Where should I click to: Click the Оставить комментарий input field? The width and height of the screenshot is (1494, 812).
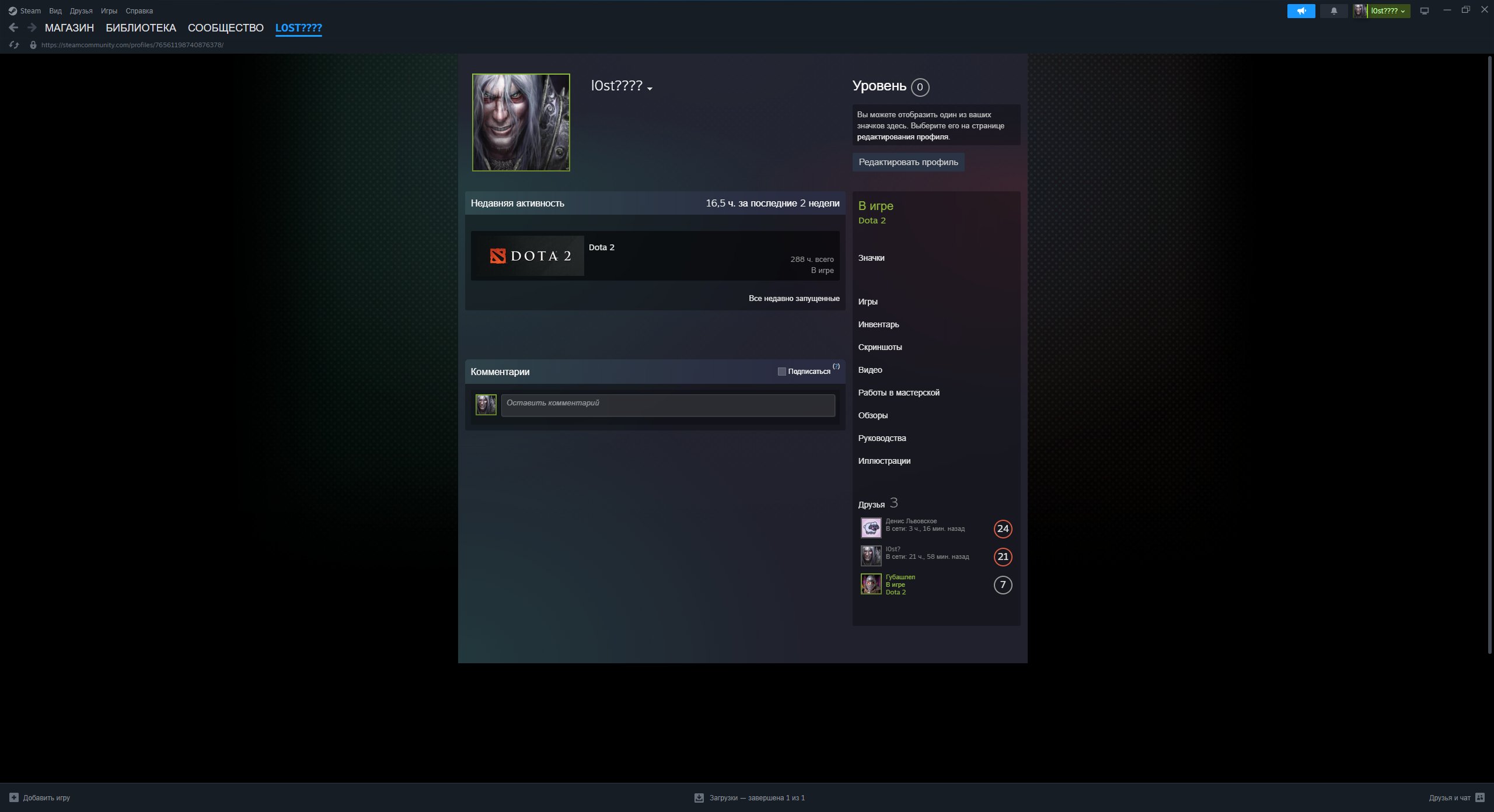coord(668,405)
